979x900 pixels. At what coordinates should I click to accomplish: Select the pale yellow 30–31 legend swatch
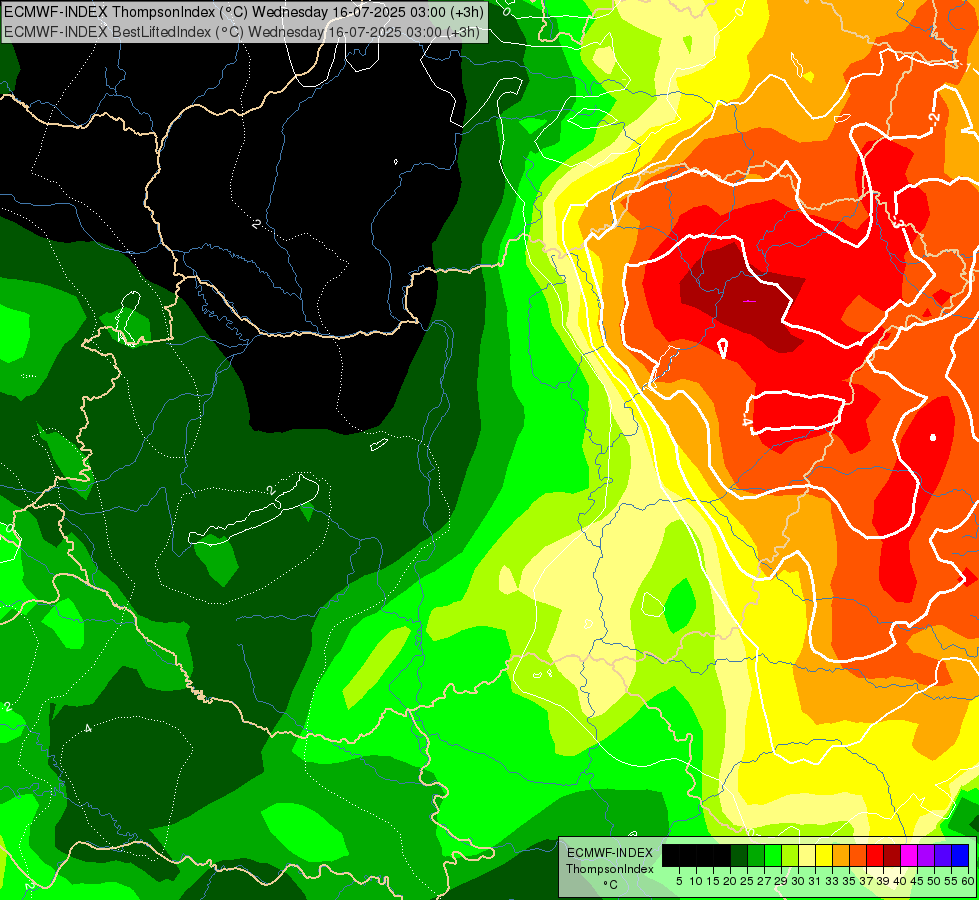tap(807, 855)
